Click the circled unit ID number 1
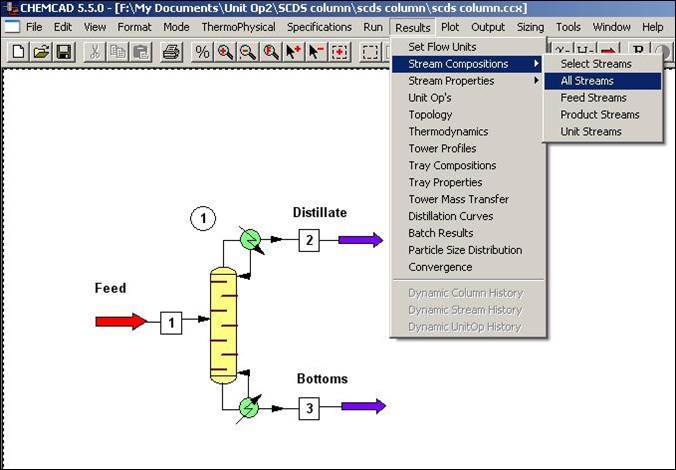 tap(203, 218)
